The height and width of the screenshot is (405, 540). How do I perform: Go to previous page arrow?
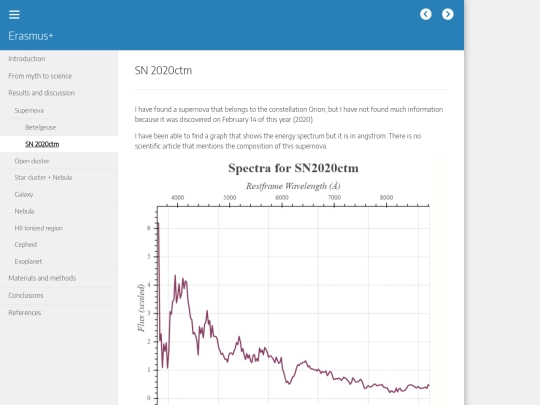[x=426, y=14]
